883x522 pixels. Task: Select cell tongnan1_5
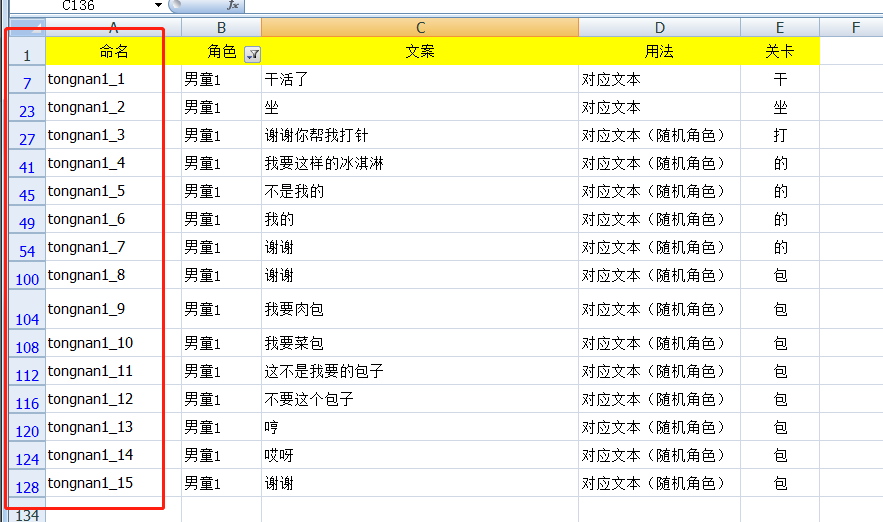click(x=113, y=191)
